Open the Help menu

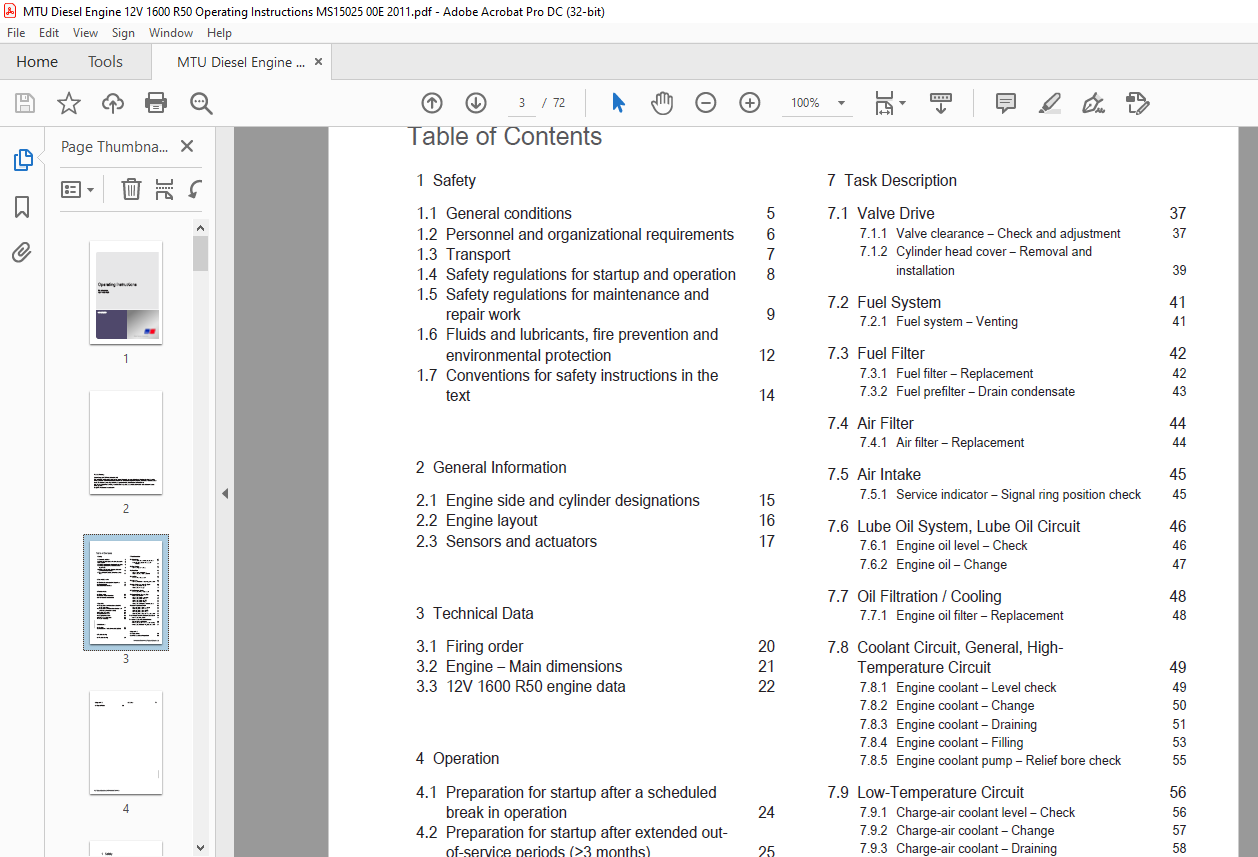pos(219,33)
